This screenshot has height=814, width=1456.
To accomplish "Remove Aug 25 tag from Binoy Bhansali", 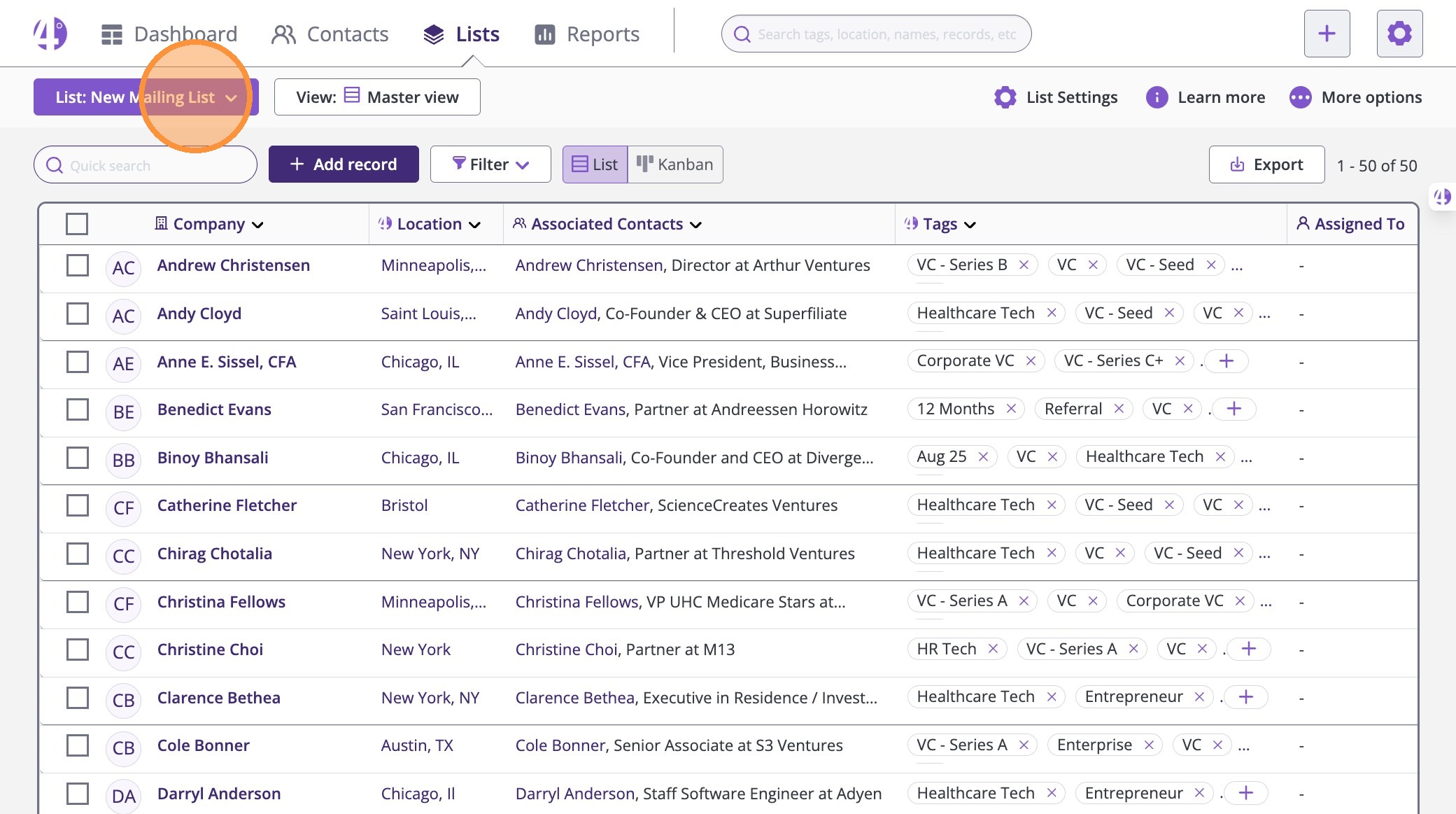I will pyautogui.click(x=983, y=457).
